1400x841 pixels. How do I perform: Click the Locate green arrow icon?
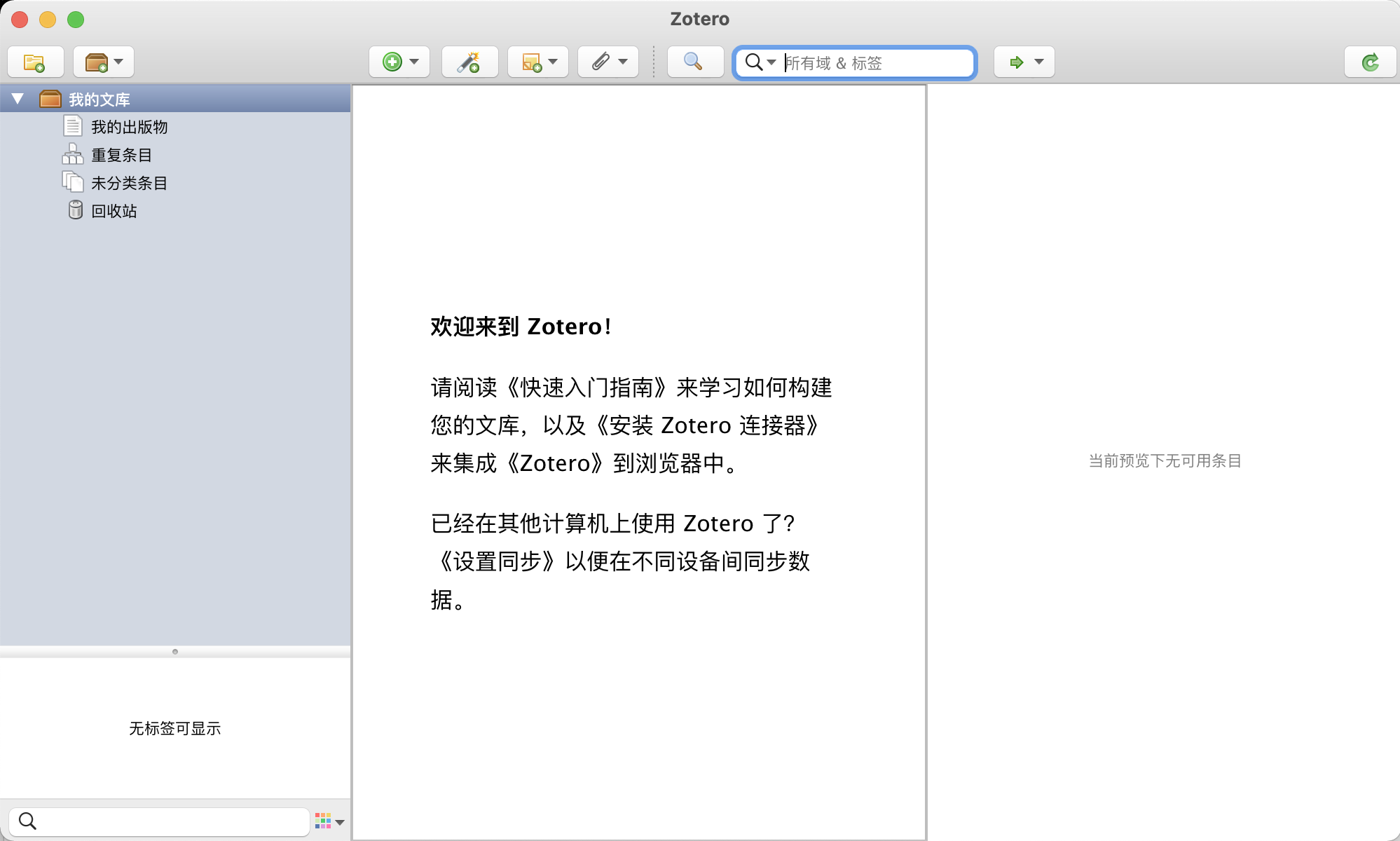point(1017,62)
